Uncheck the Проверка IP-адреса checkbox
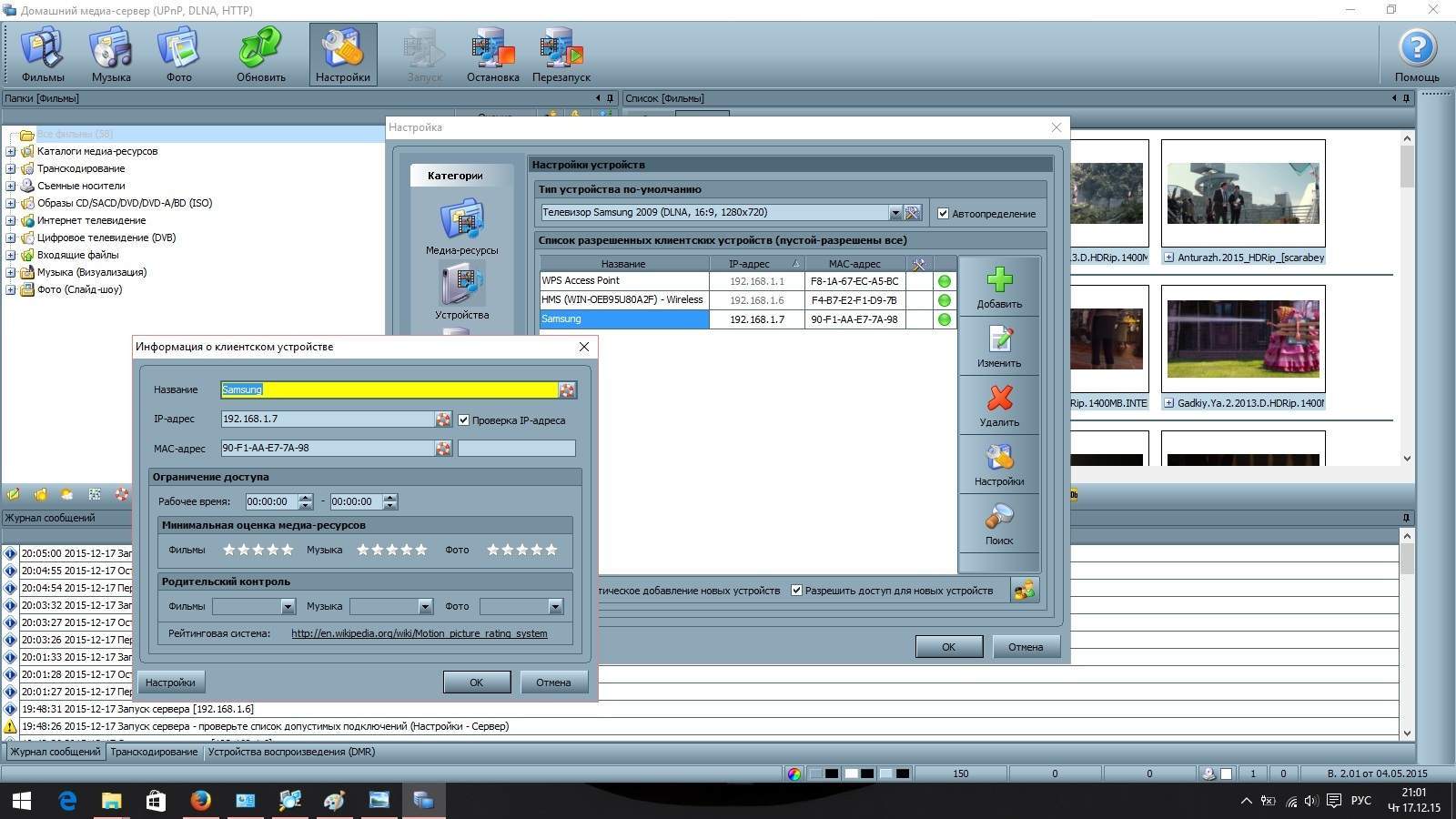Image resolution: width=1456 pixels, height=819 pixels. click(x=464, y=420)
